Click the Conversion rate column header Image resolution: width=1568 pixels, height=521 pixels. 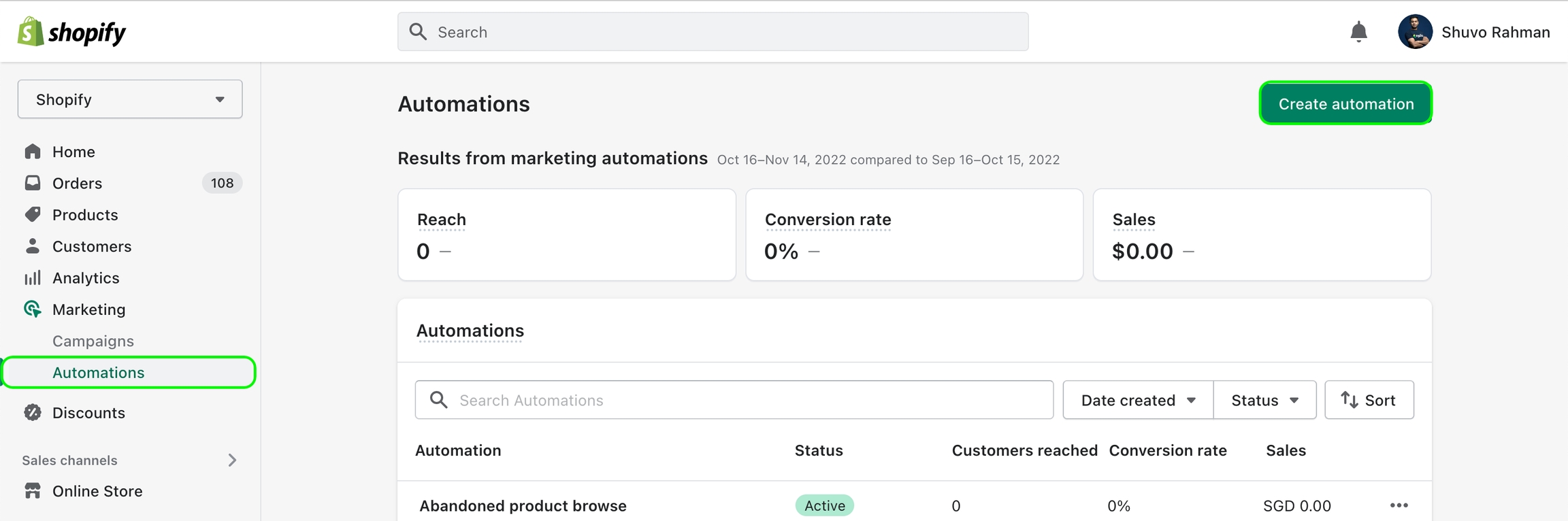click(x=1168, y=450)
